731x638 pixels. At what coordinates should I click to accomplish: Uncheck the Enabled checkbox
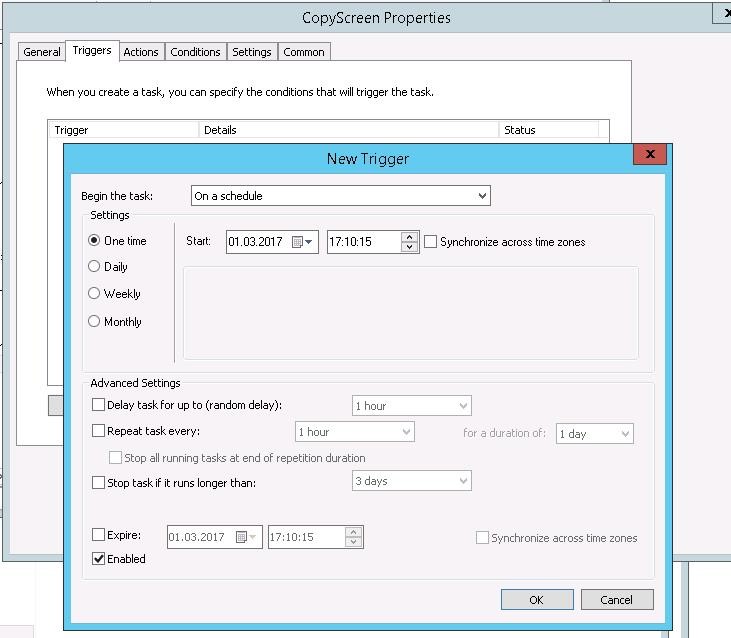(x=98, y=559)
